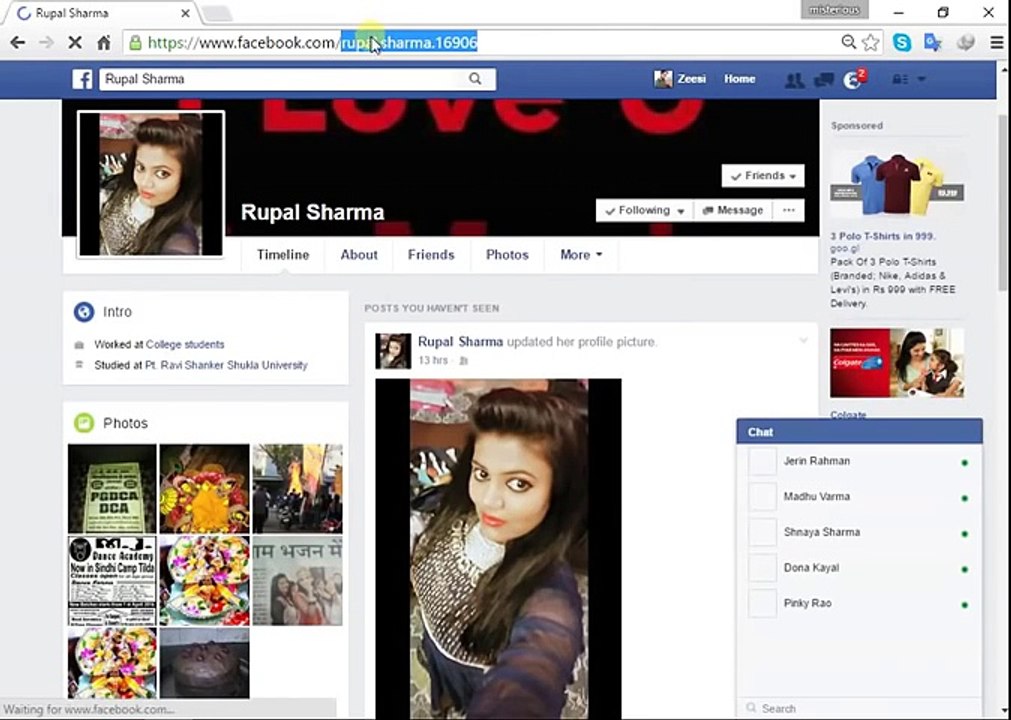Click the Message button
Image resolution: width=1011 pixels, height=720 pixels.
733,211
